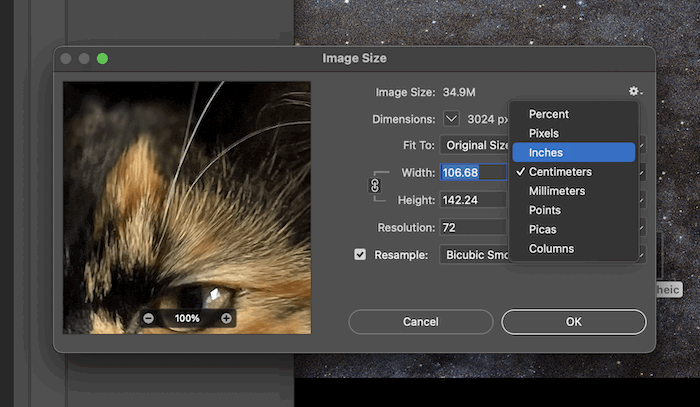Expand the Dimensions unit dropdown arrow
This screenshot has height=407, width=700.
click(451, 119)
